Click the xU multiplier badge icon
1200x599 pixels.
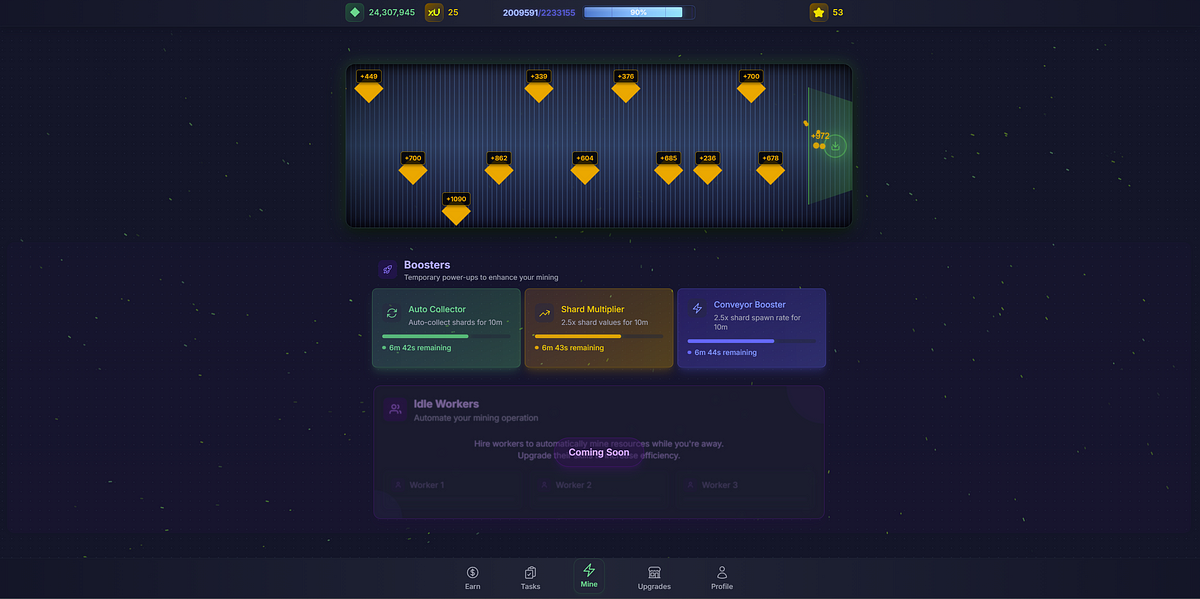434,12
